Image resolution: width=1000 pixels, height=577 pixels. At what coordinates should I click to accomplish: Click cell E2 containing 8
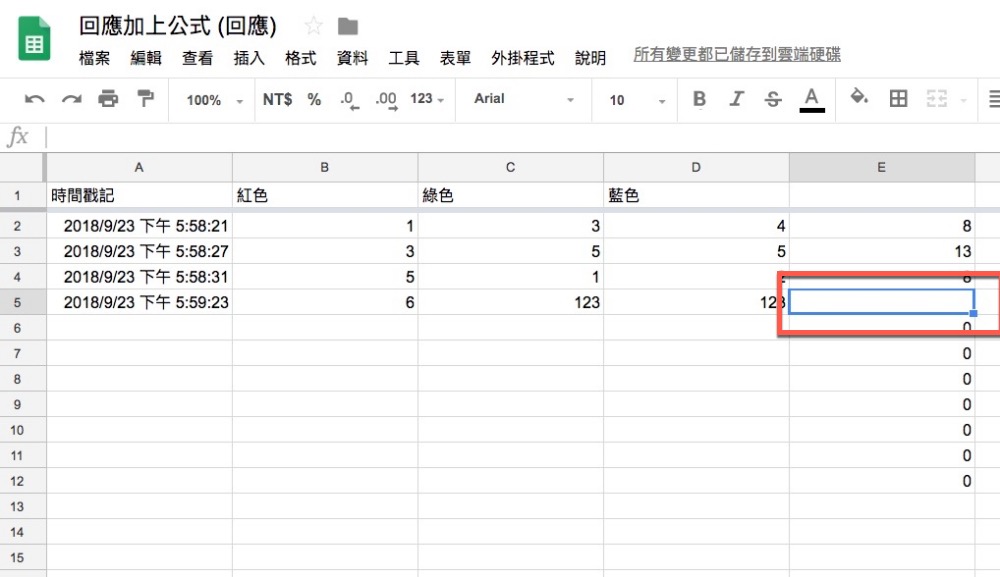[881, 226]
